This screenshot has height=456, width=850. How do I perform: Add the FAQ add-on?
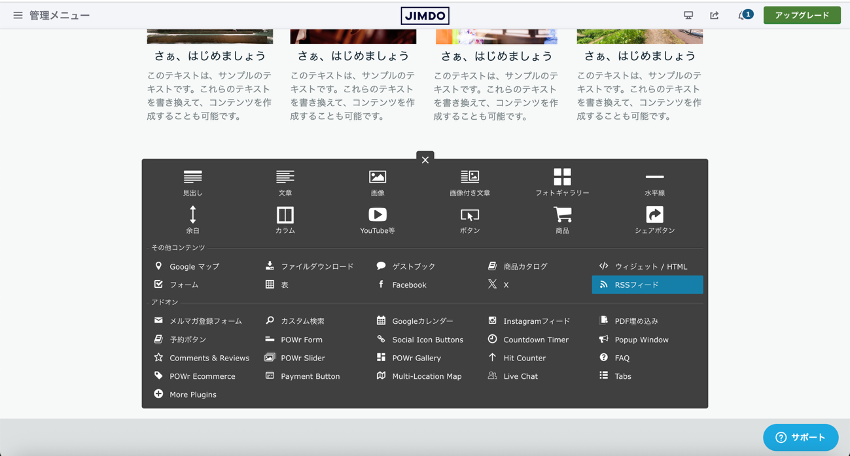tap(615, 358)
